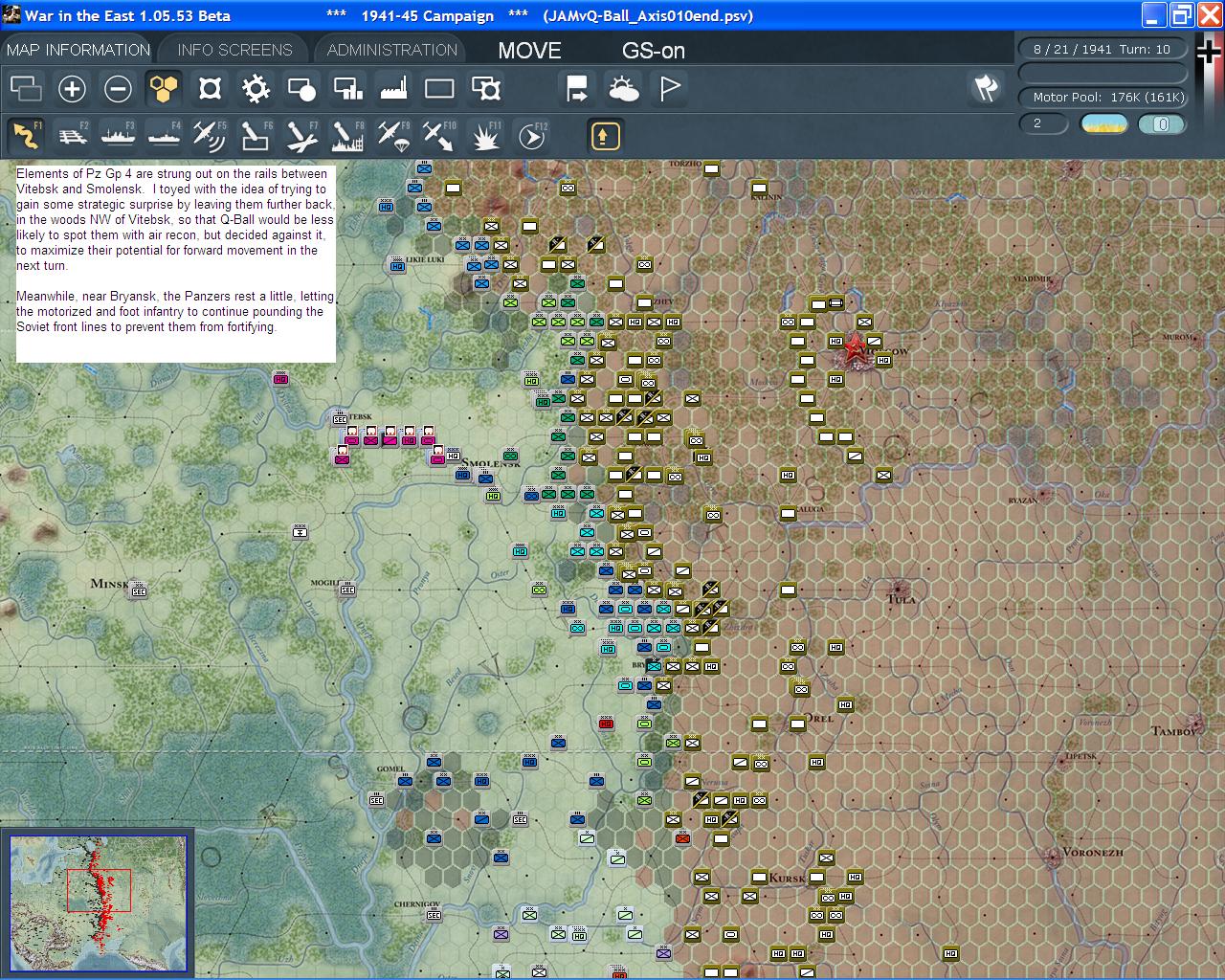Show the weather map icon

pyautogui.click(x=624, y=89)
